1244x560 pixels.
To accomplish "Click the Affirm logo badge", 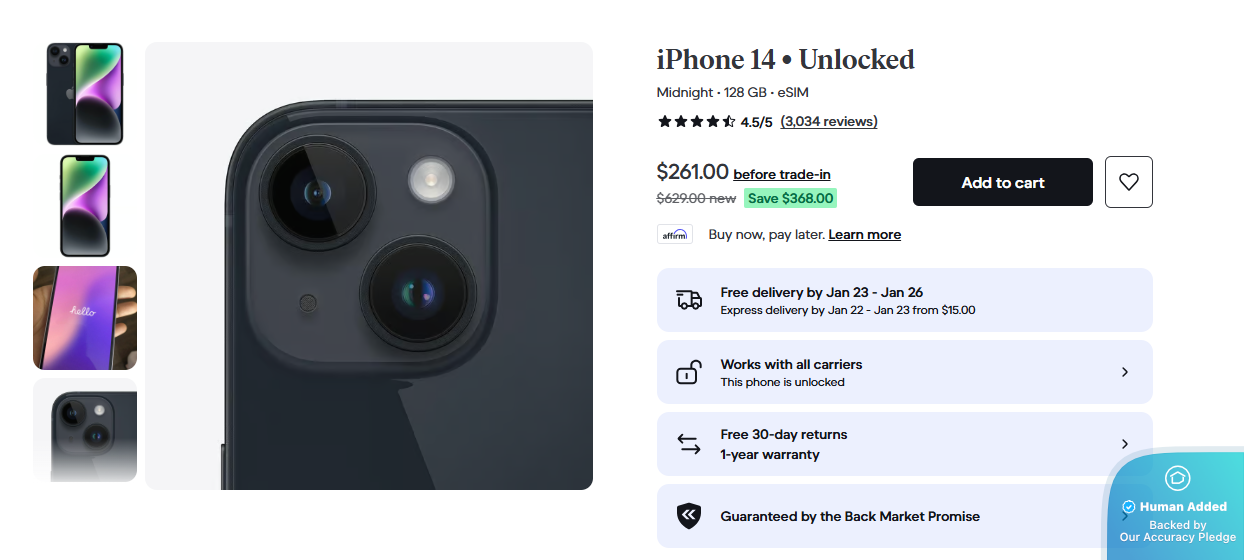I will (x=675, y=235).
